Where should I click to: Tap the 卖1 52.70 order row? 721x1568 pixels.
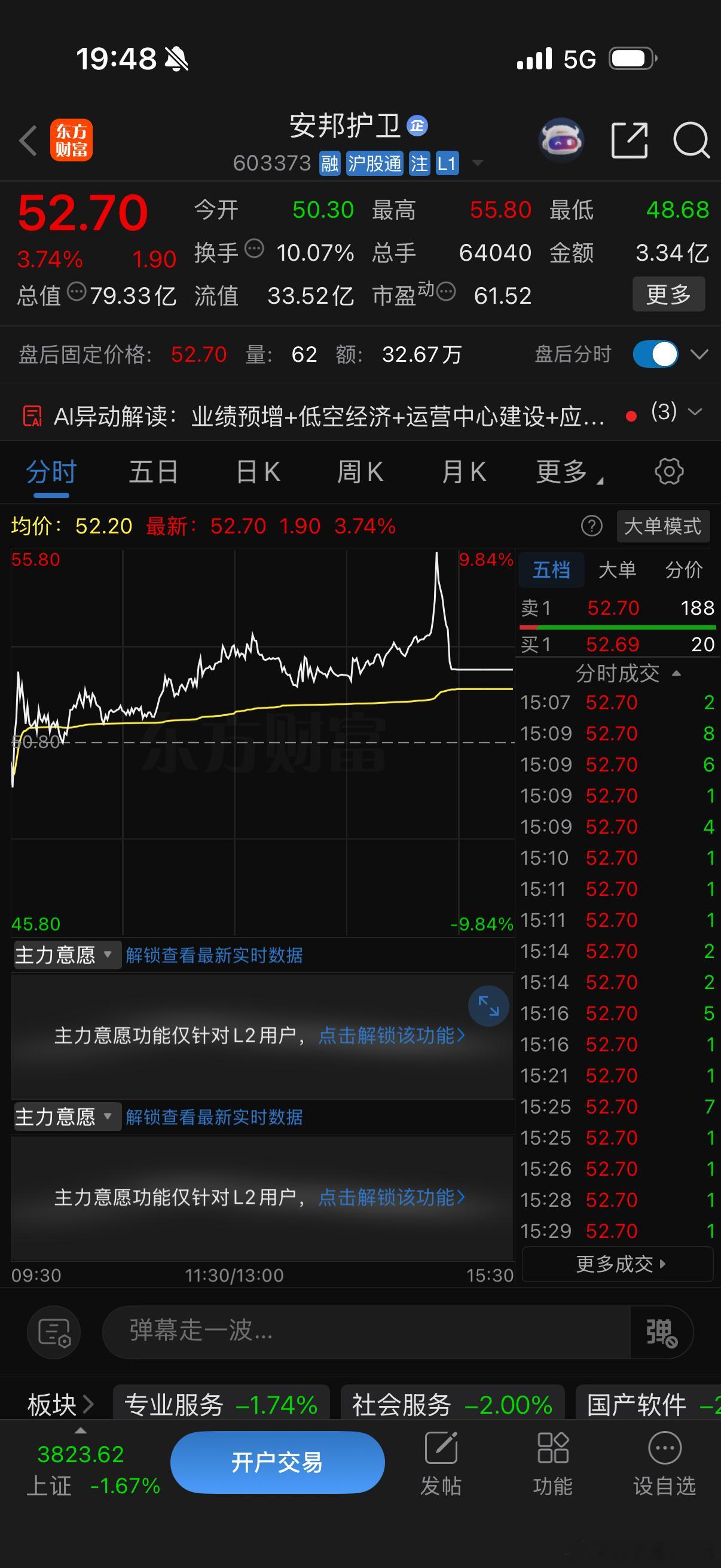(x=618, y=608)
